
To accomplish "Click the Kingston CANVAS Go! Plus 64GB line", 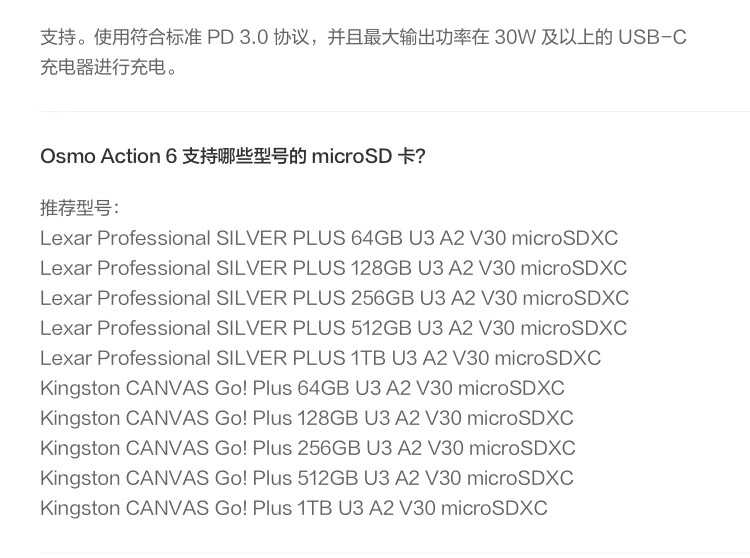I will pos(302,388).
